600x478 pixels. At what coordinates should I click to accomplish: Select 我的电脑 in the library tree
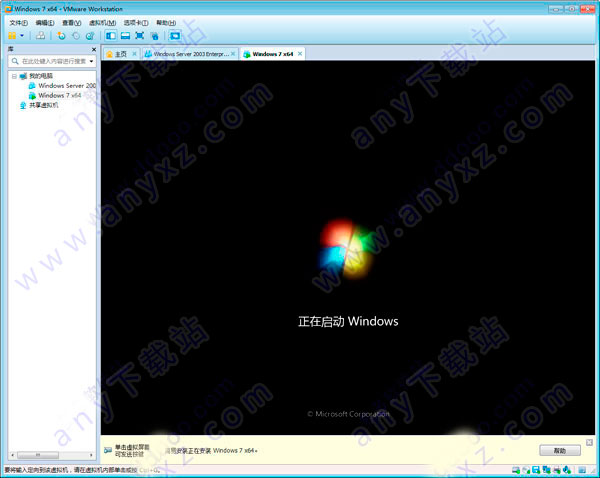click(41, 76)
